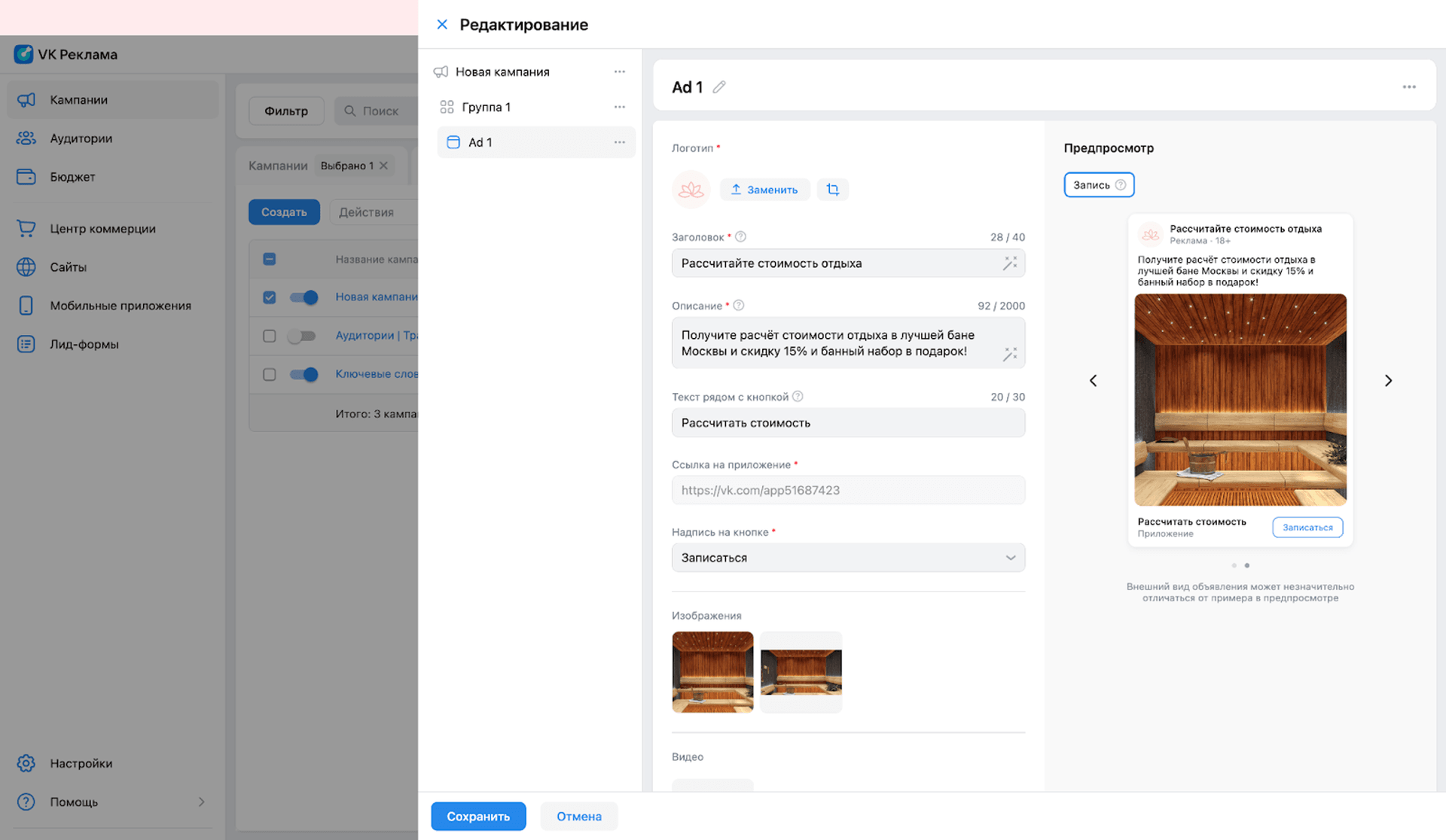
Task: Click the magic wand icon in the description field
Action: coord(1010,354)
